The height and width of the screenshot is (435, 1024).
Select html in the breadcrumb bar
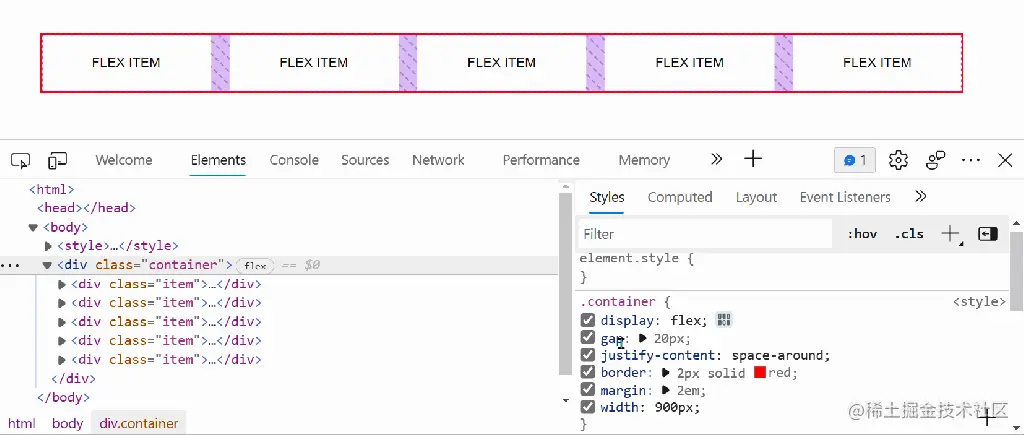(x=22, y=423)
